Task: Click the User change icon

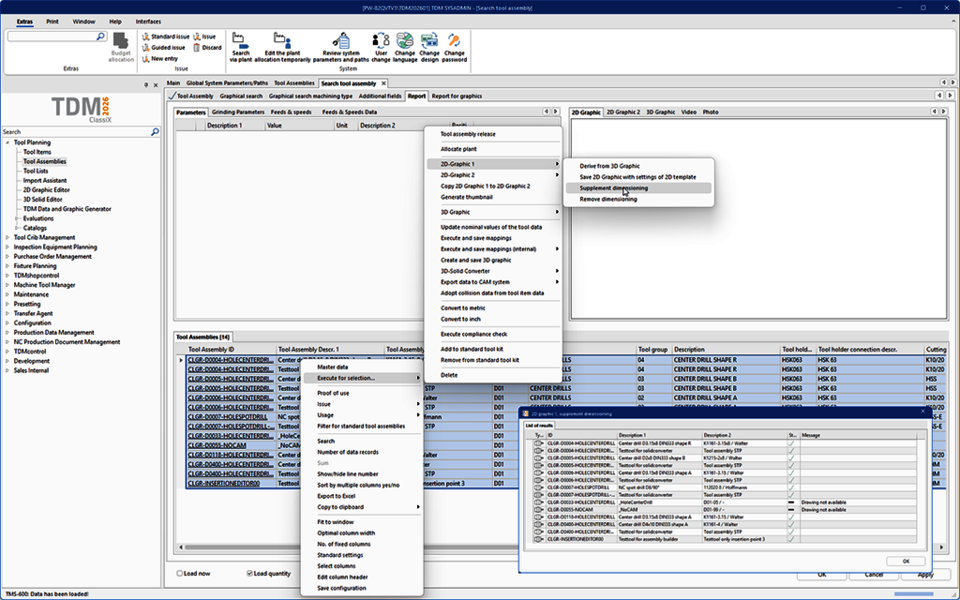Action: tap(381, 41)
